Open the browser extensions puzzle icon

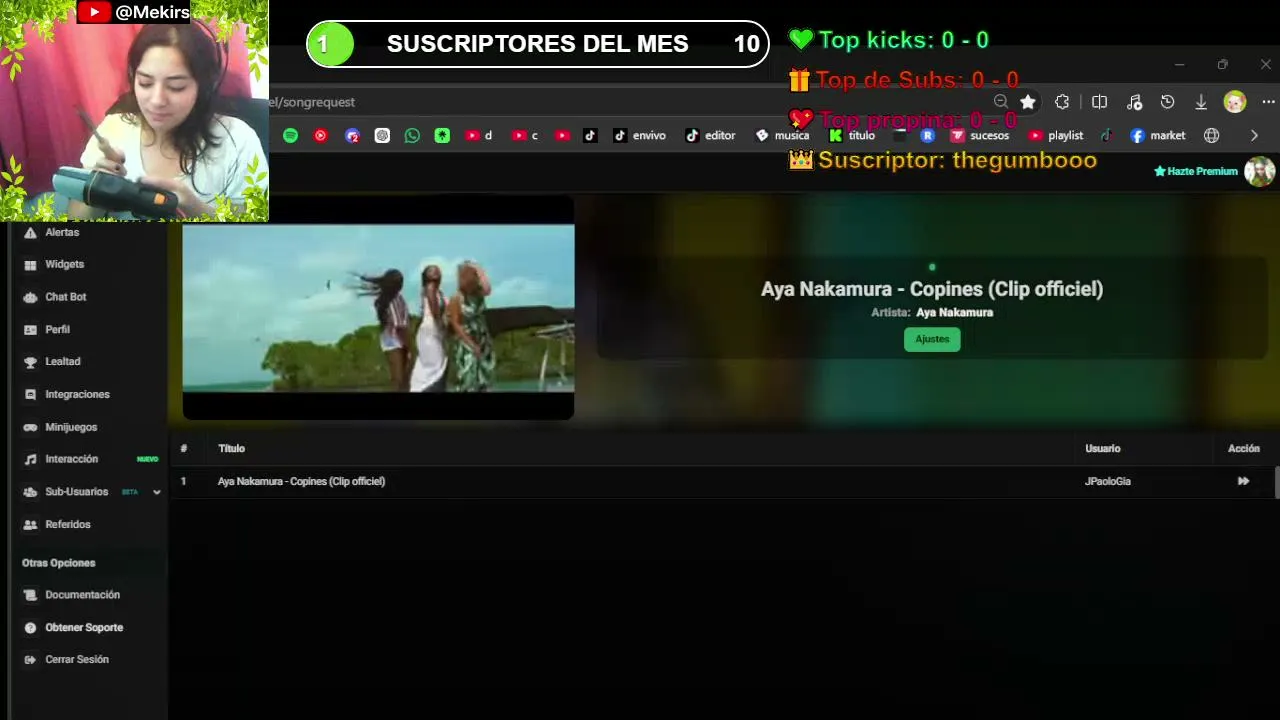[x=1062, y=102]
